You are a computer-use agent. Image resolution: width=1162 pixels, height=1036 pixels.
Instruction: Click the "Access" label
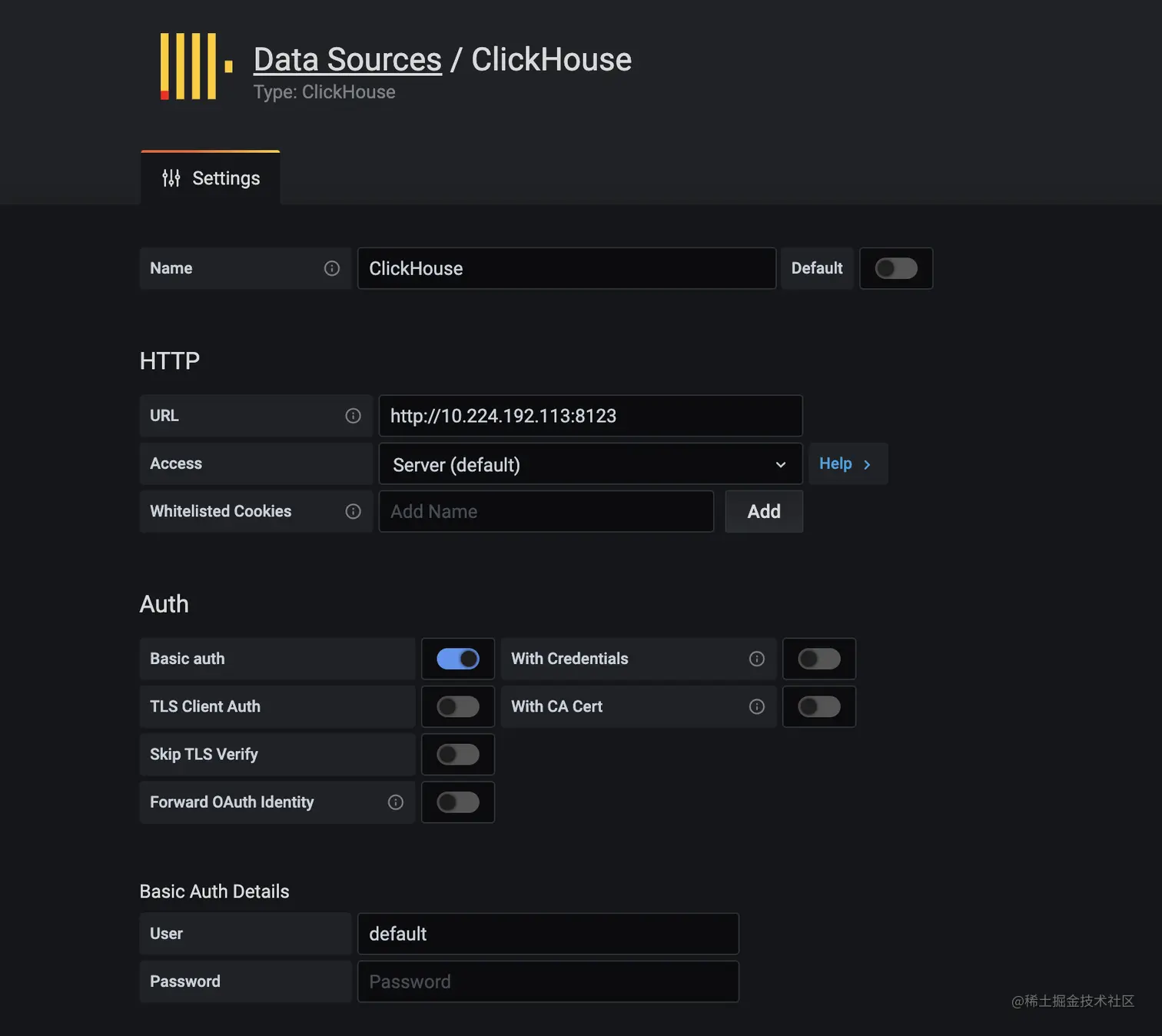tap(176, 463)
